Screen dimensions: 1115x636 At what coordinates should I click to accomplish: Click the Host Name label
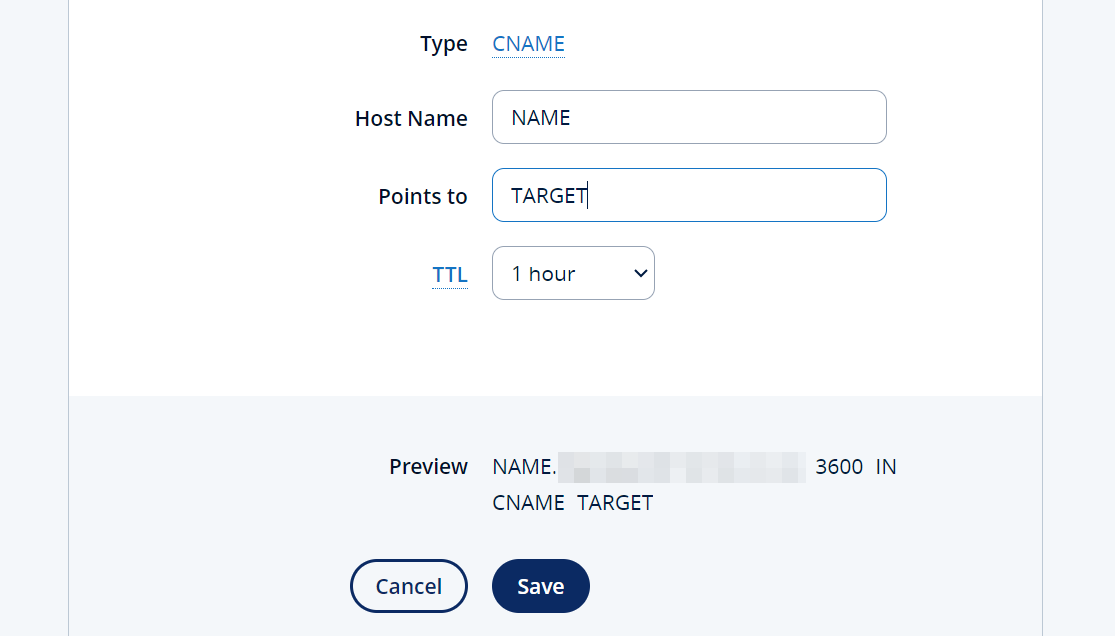coord(411,118)
